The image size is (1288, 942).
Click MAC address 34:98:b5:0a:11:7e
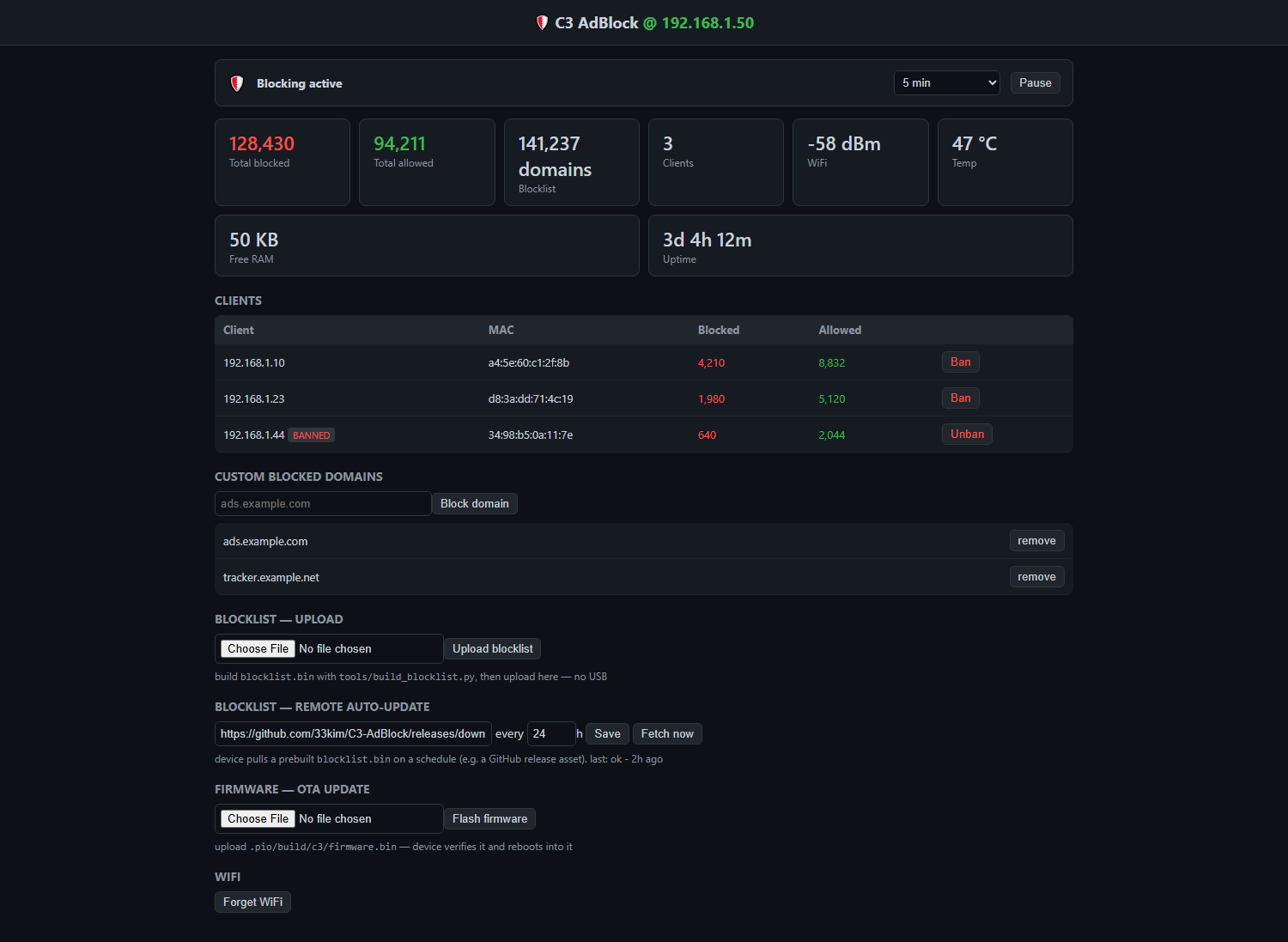[x=531, y=435]
